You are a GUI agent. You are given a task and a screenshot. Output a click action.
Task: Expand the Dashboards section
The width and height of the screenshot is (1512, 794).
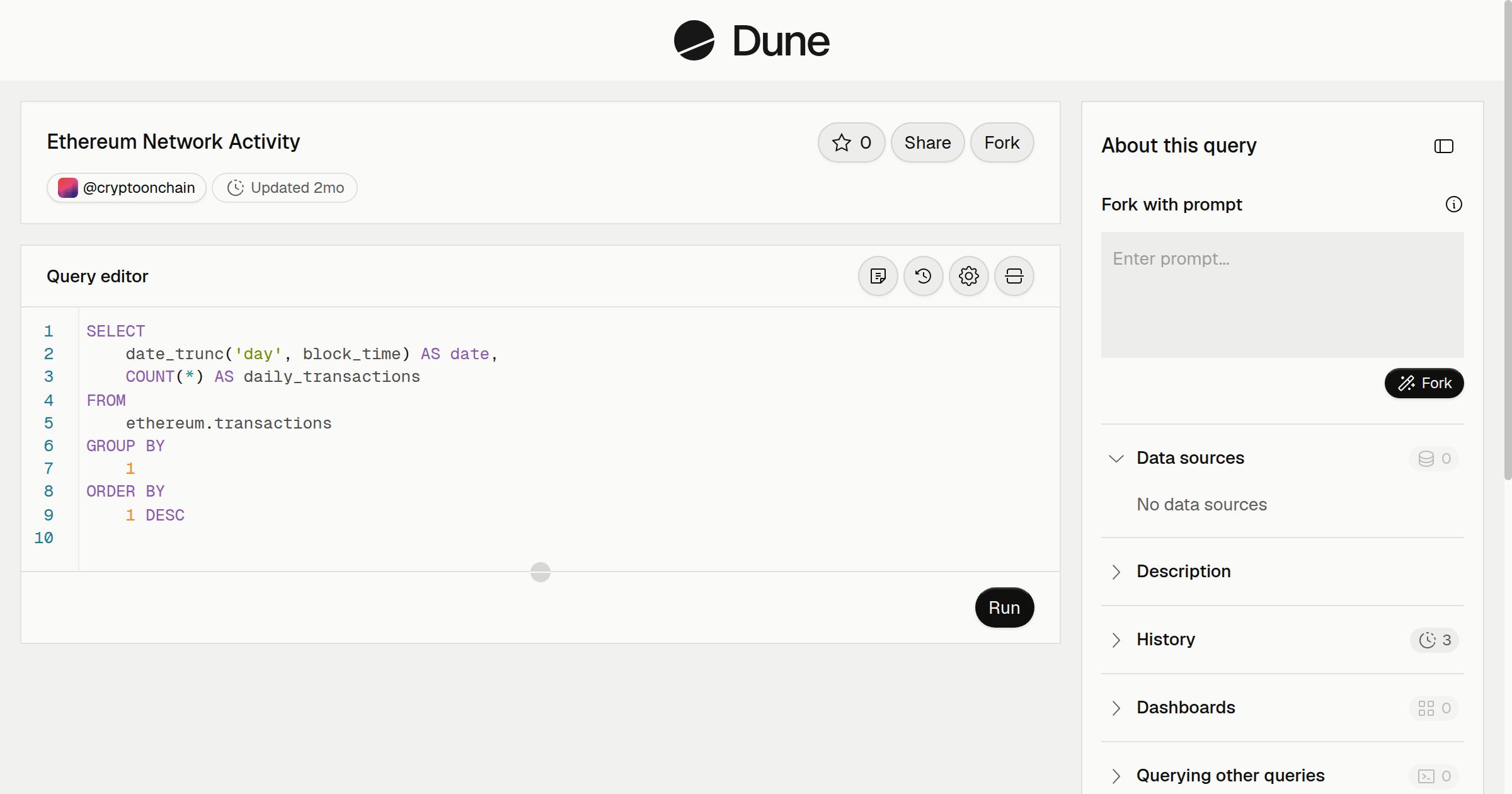[x=1116, y=708]
